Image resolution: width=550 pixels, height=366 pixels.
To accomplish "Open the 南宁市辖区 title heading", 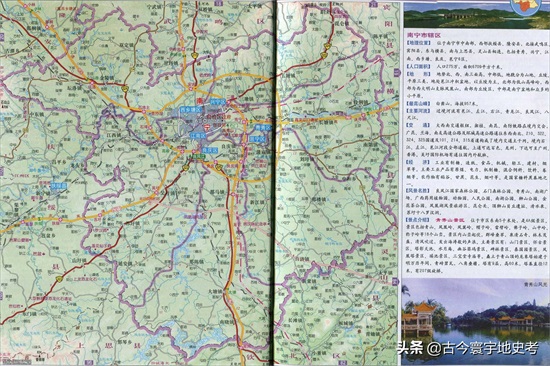I will tap(423, 35).
